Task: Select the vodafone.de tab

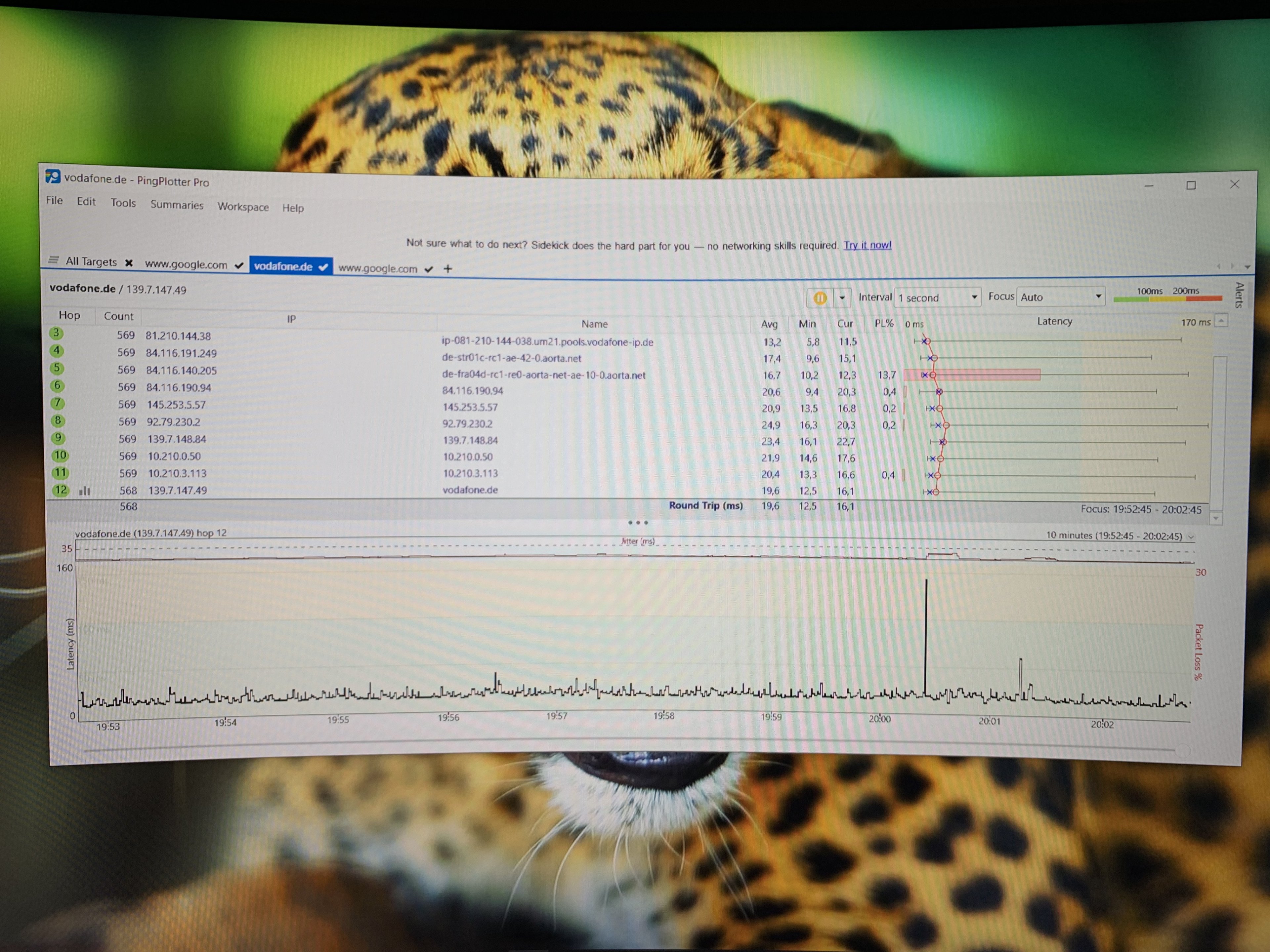Action: click(x=290, y=266)
